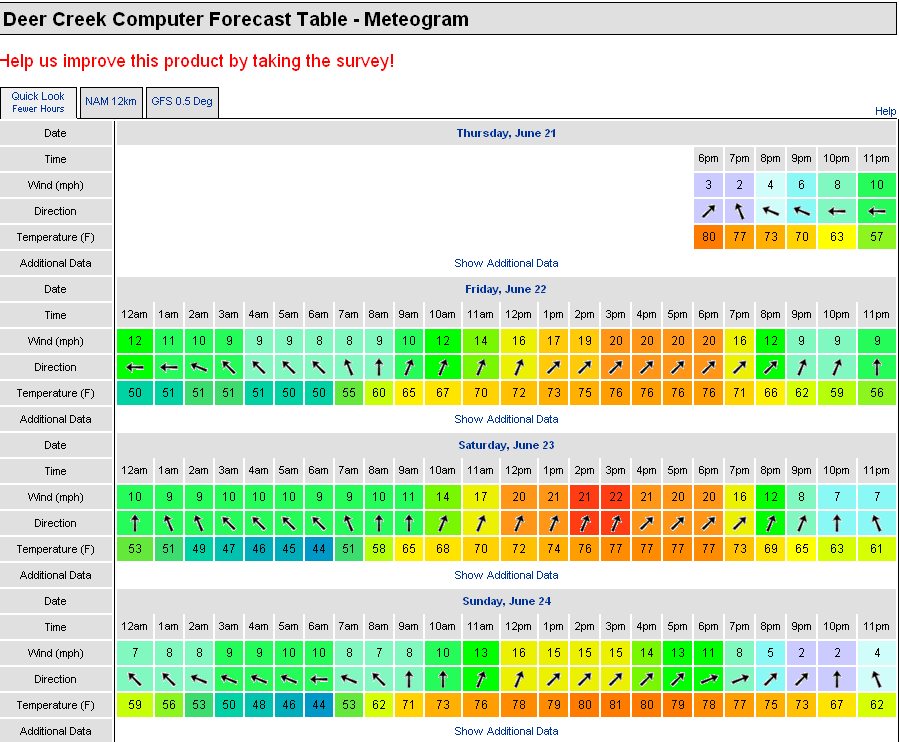Select Sunday 6pm wind direction arrow
This screenshot has height=742, width=899.
point(708,679)
